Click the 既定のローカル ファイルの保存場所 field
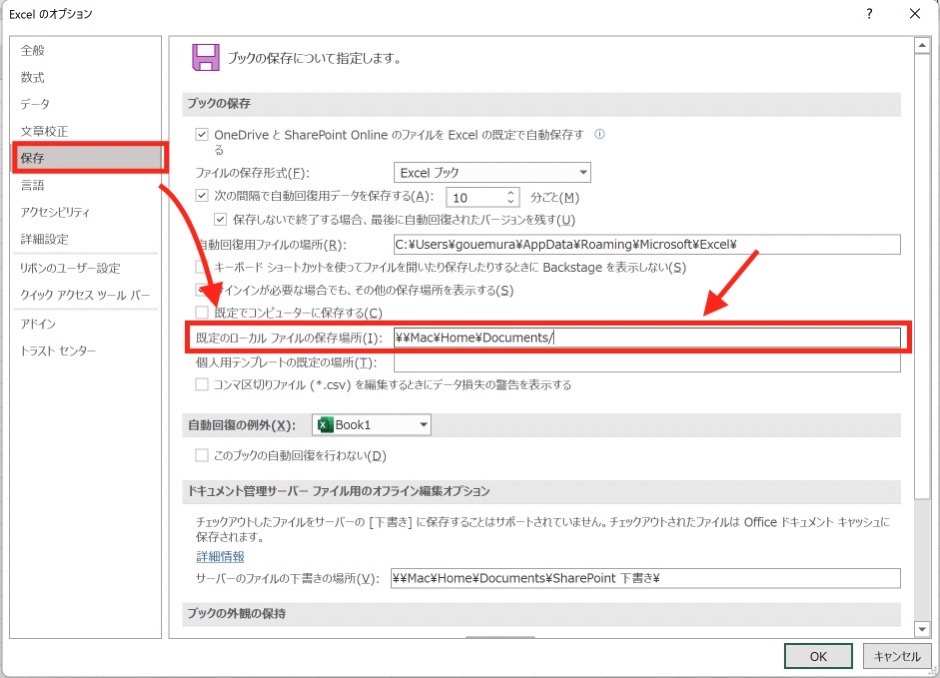Screen dimensions: 940x678 647,338
